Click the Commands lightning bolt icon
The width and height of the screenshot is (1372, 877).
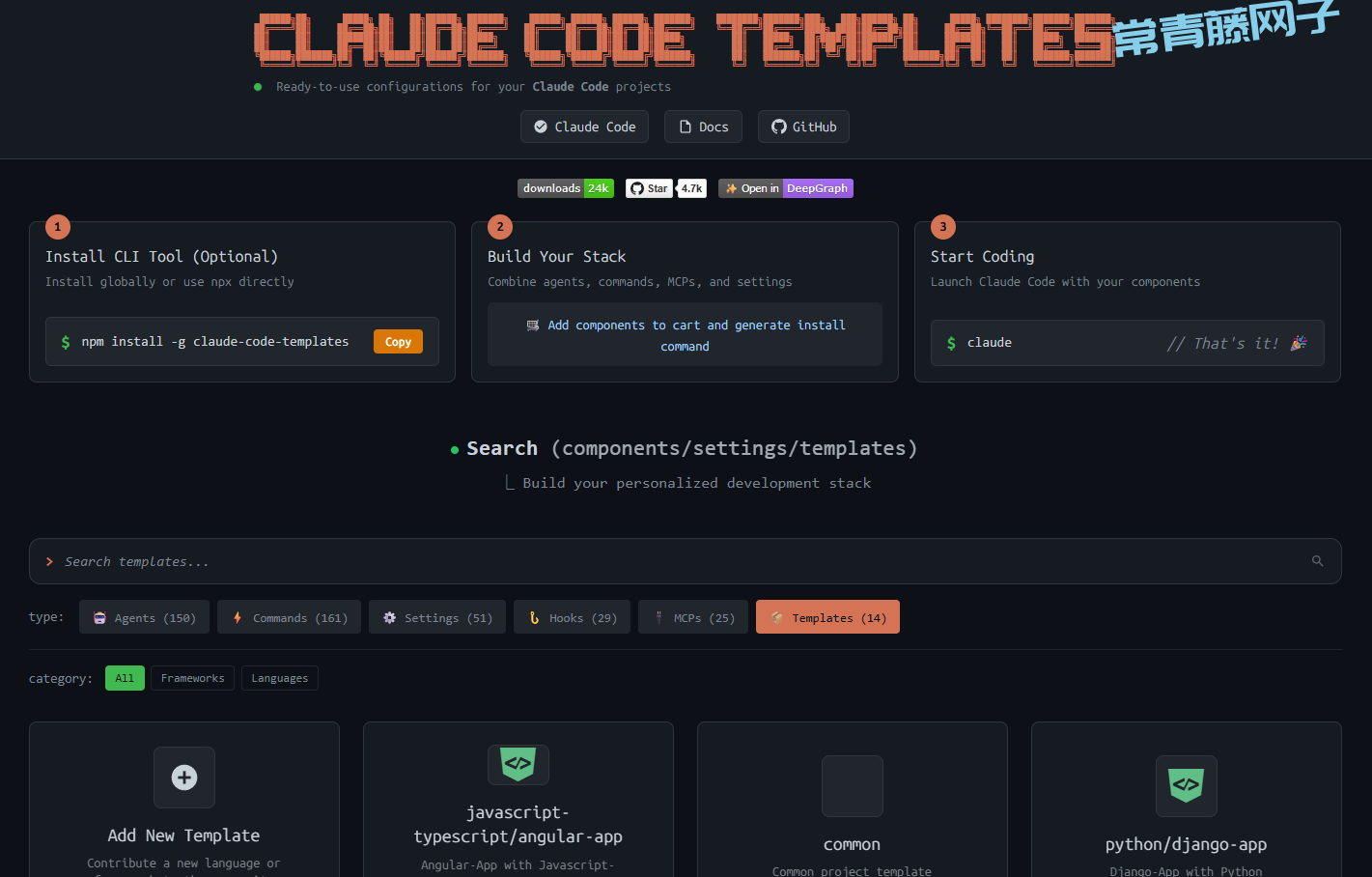click(x=238, y=617)
